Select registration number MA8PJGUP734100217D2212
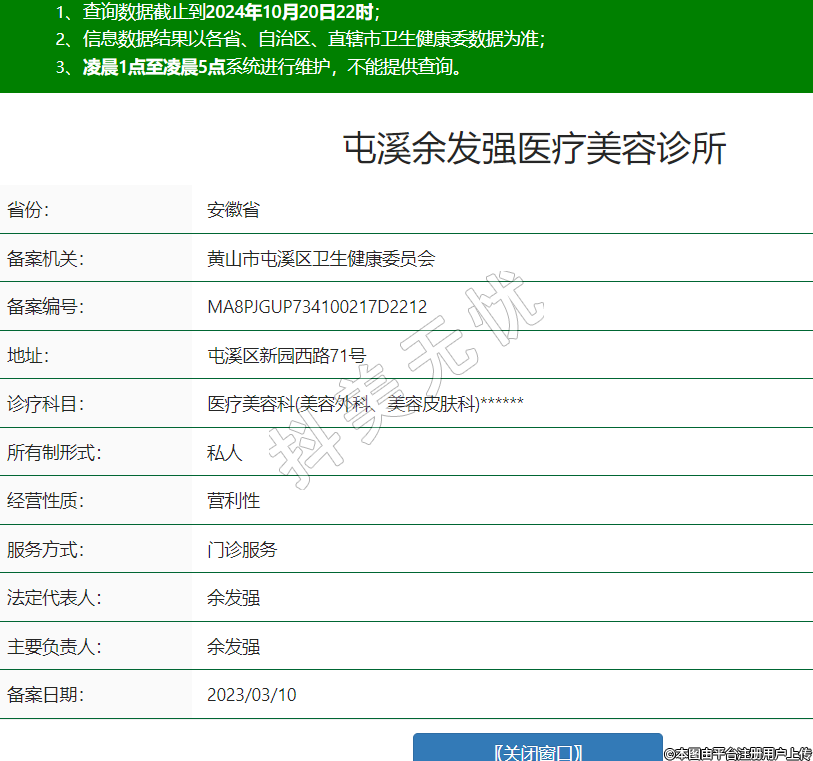The width and height of the screenshot is (813, 761). coord(317,307)
